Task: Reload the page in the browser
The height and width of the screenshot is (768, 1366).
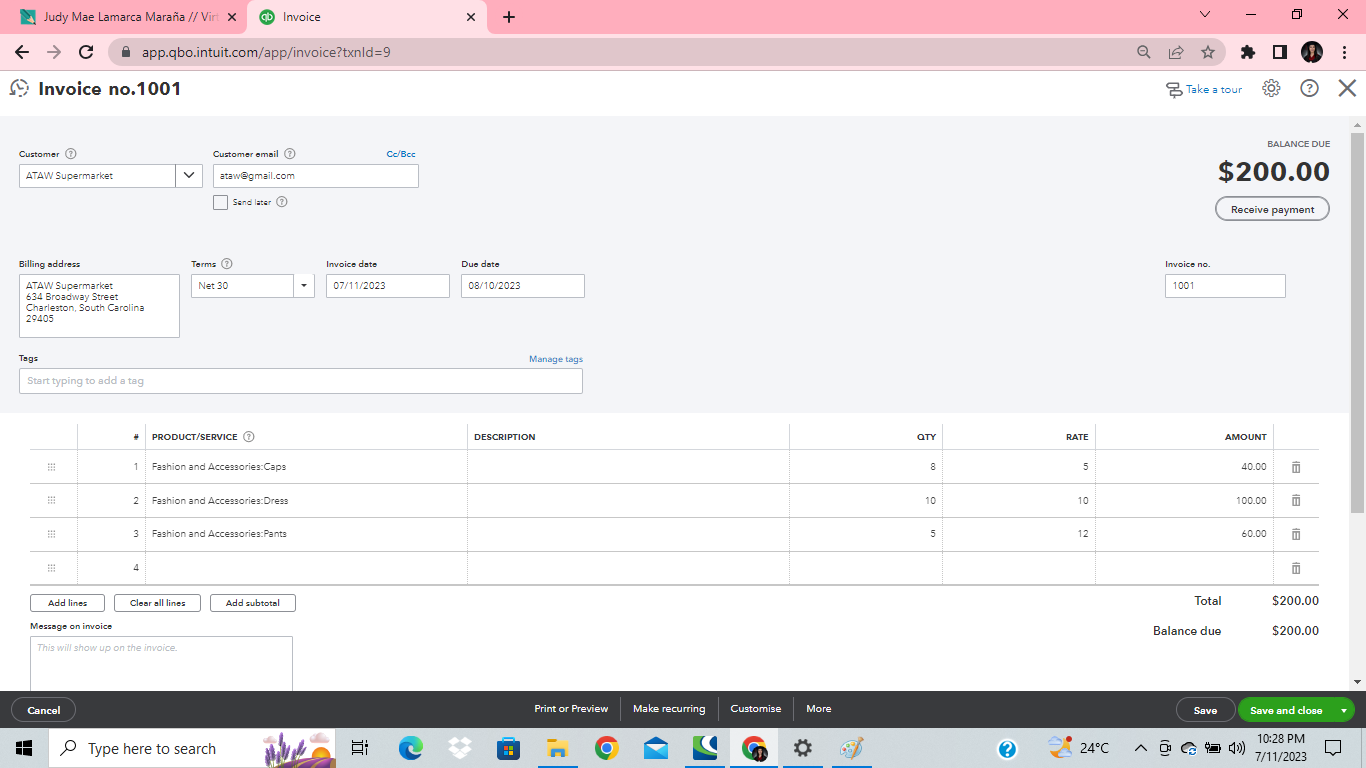Action: coord(86,52)
